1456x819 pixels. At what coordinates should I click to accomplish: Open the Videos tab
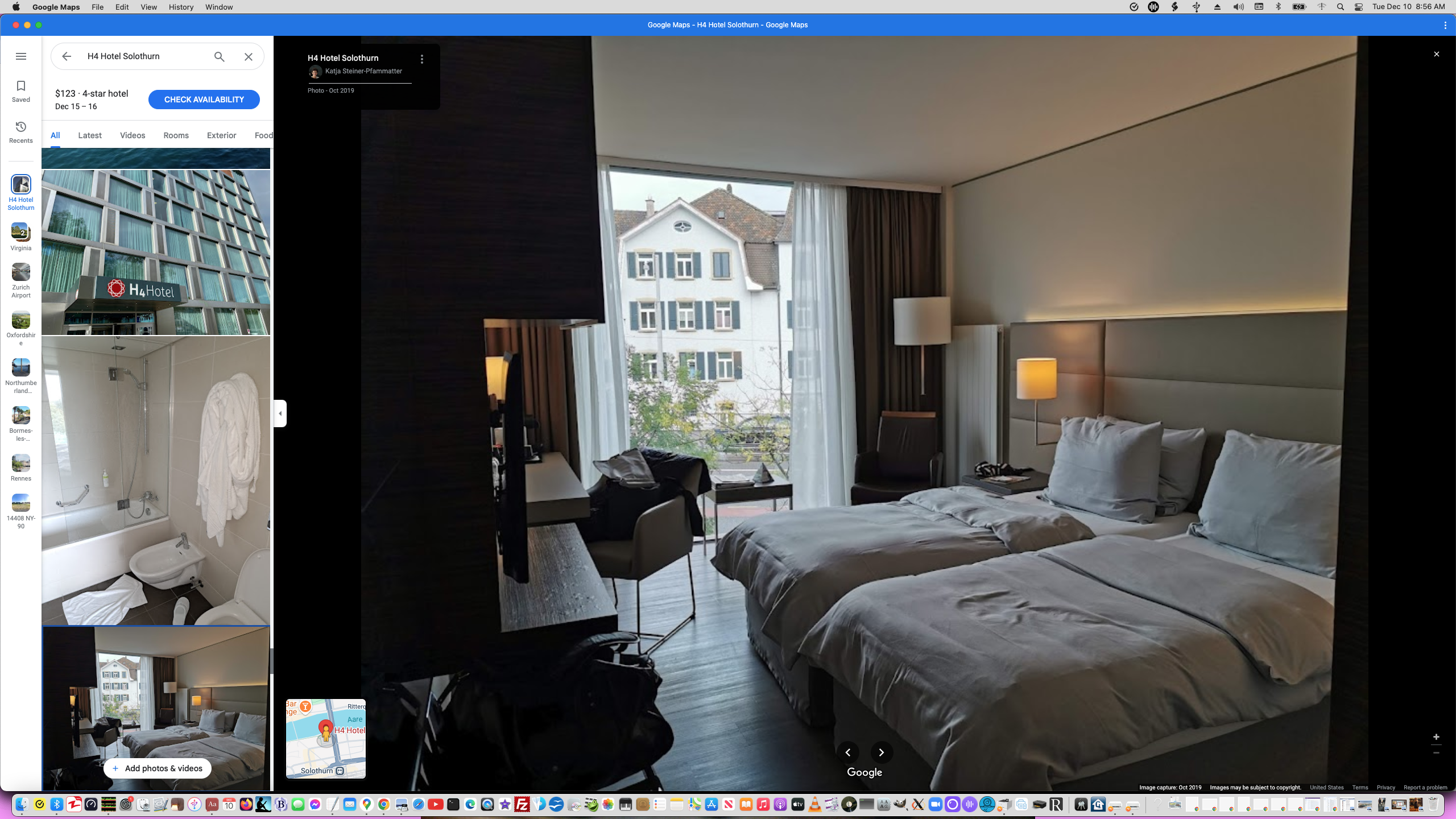click(x=132, y=135)
